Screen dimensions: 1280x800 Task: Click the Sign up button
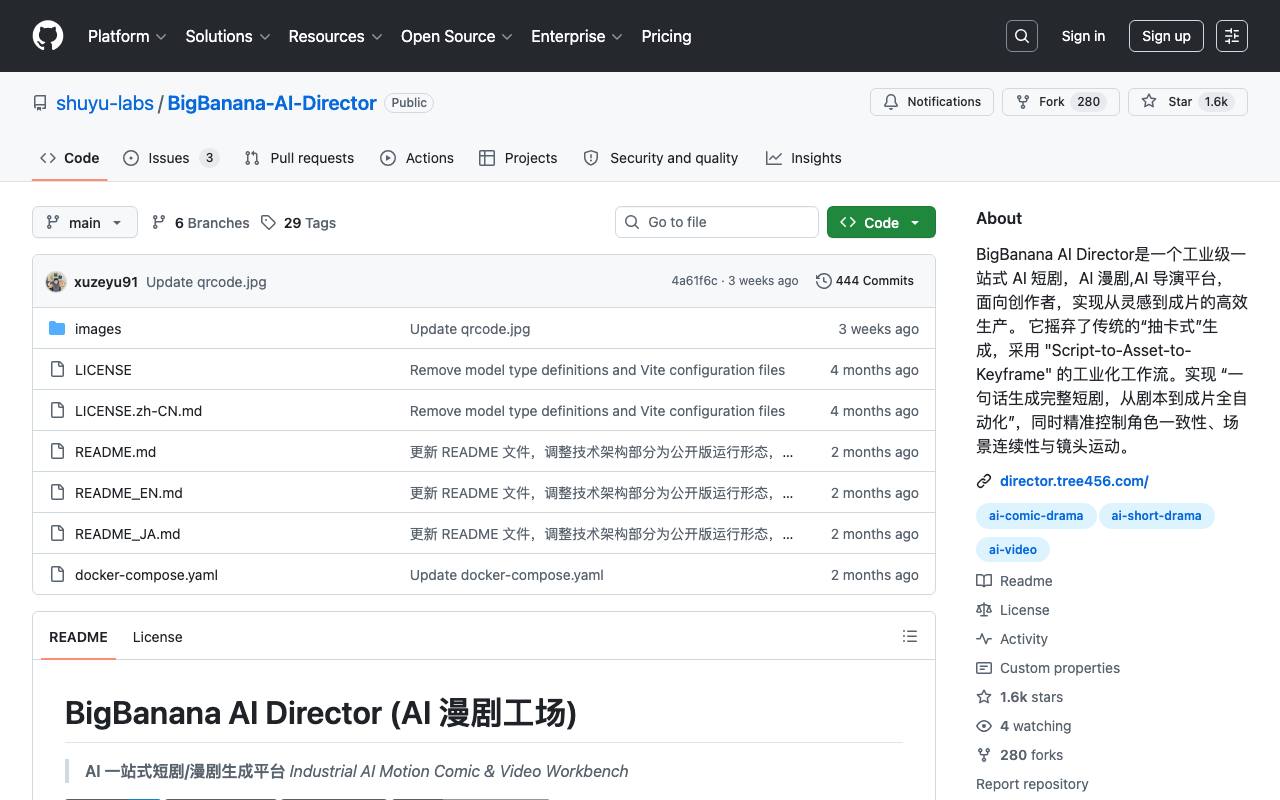(1166, 36)
